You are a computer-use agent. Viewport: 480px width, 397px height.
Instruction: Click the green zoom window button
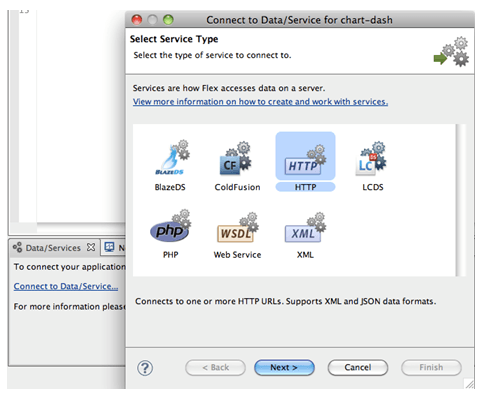click(x=168, y=20)
